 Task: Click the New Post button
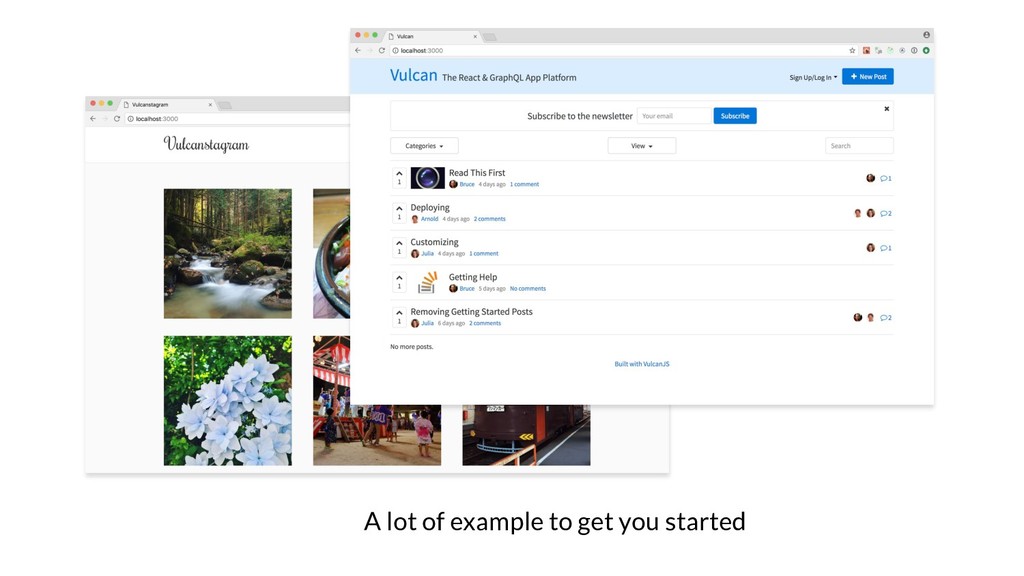pyautogui.click(x=868, y=76)
